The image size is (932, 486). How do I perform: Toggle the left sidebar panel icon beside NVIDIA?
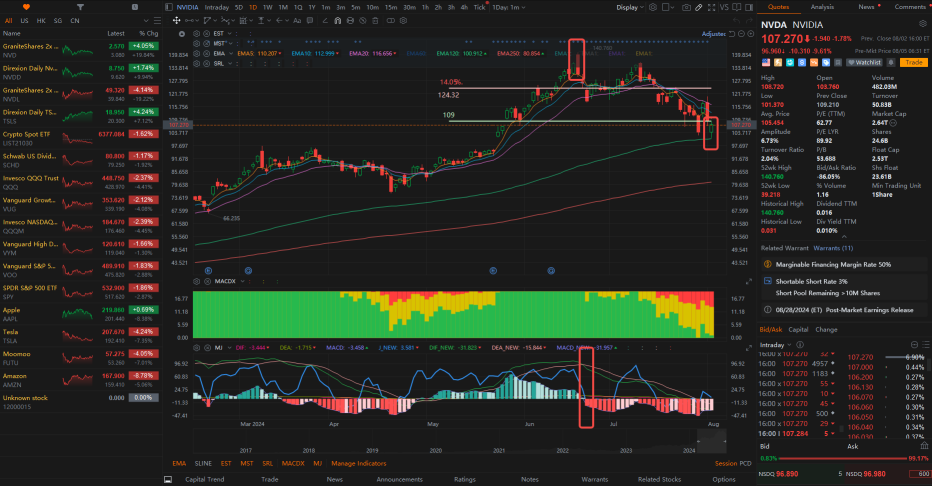click(x=169, y=7)
